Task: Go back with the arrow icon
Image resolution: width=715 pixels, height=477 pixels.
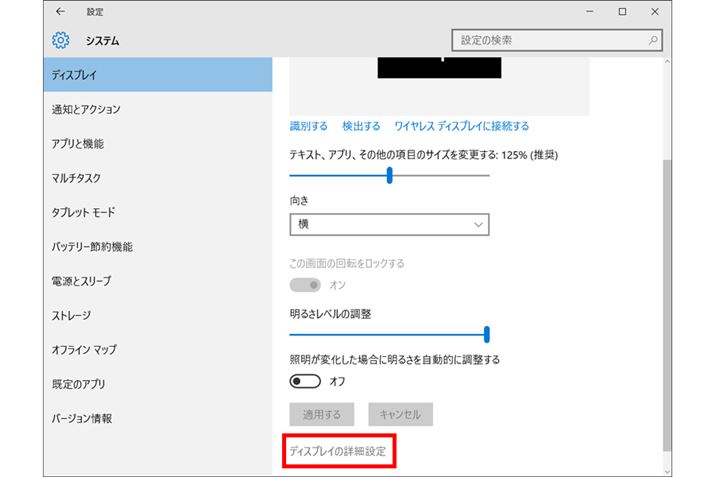Action: [x=60, y=12]
